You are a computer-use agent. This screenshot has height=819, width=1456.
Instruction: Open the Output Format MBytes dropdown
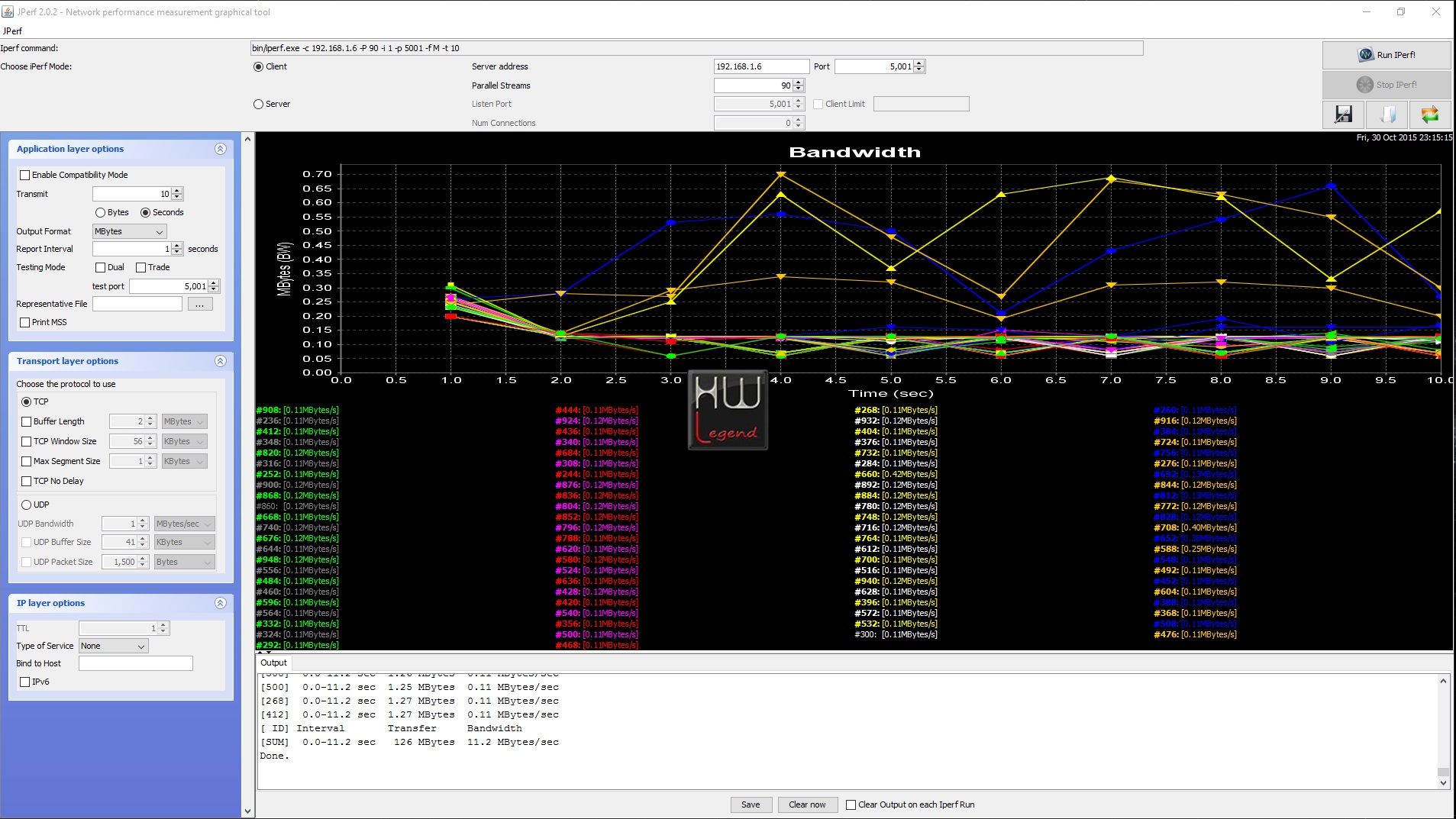129,231
